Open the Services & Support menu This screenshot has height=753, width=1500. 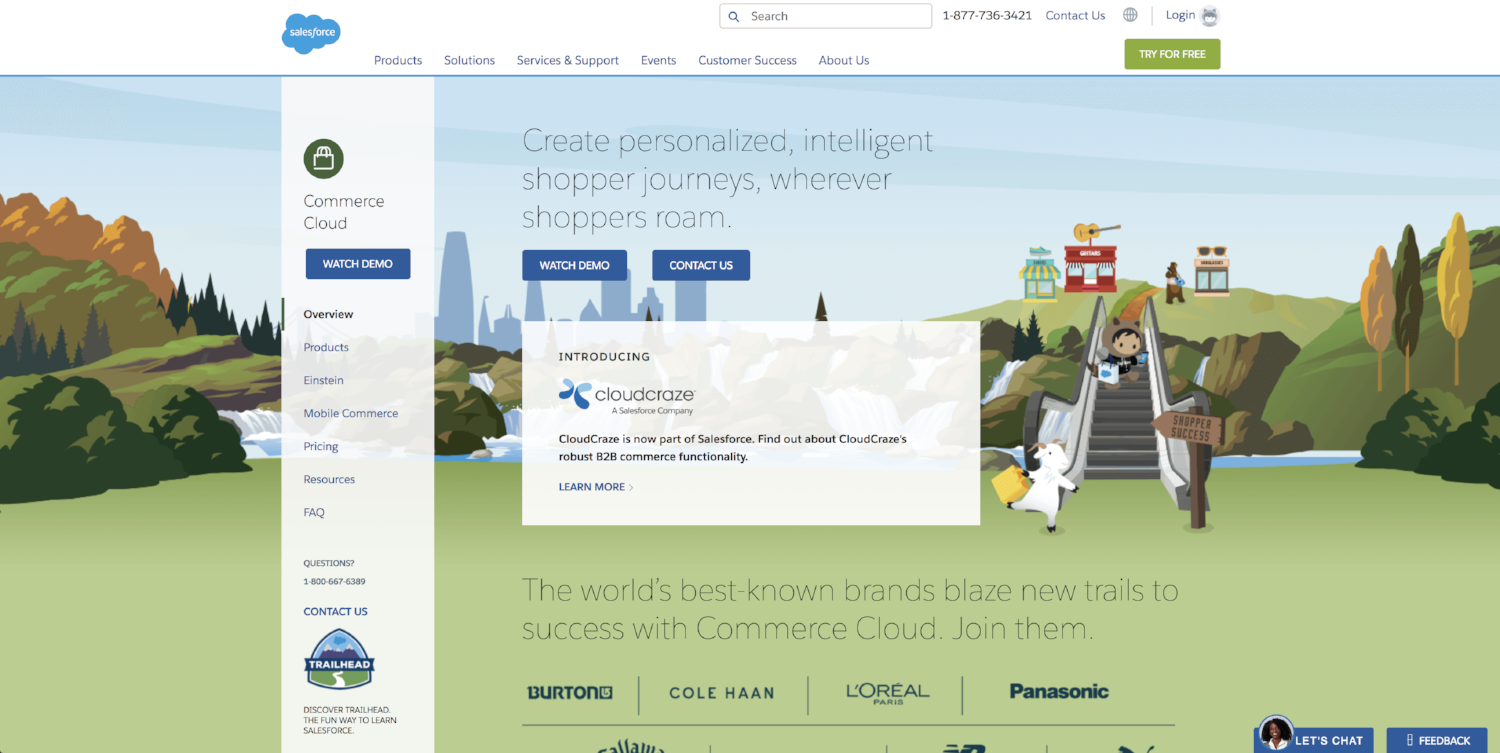(x=567, y=60)
